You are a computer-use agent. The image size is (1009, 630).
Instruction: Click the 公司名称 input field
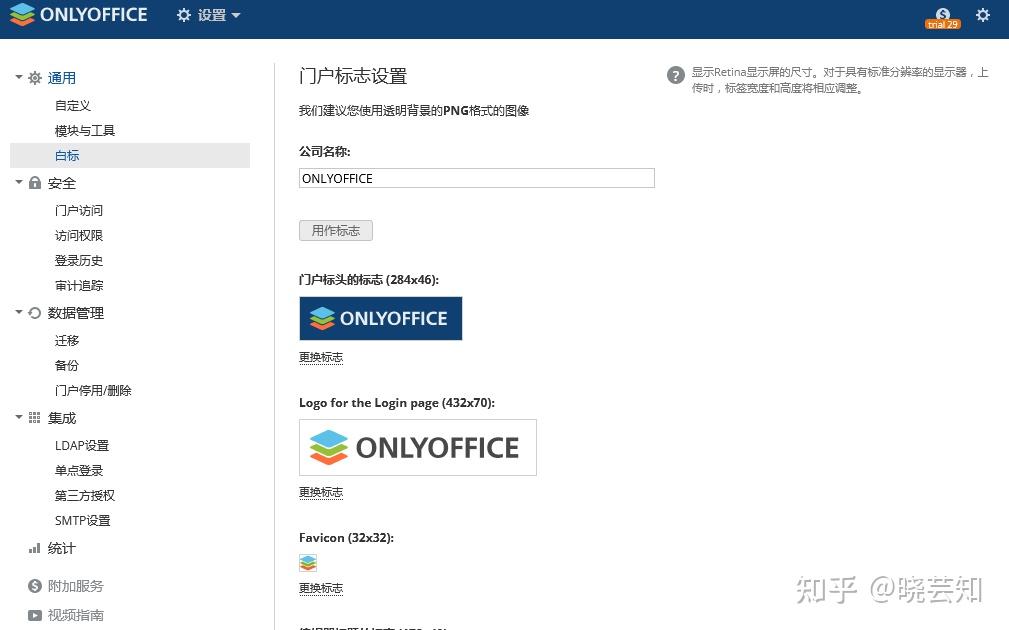pos(476,178)
